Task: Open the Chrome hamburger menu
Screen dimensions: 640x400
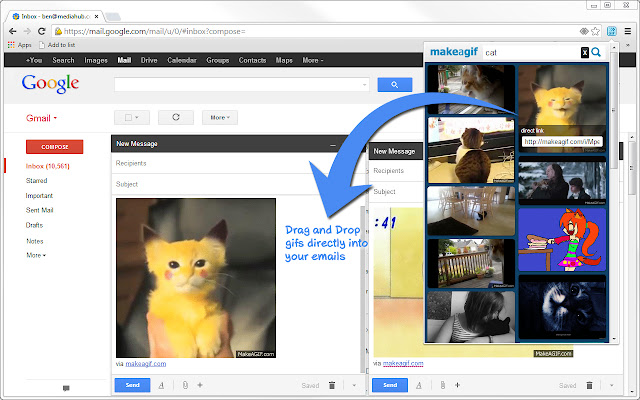Action: pos(628,31)
